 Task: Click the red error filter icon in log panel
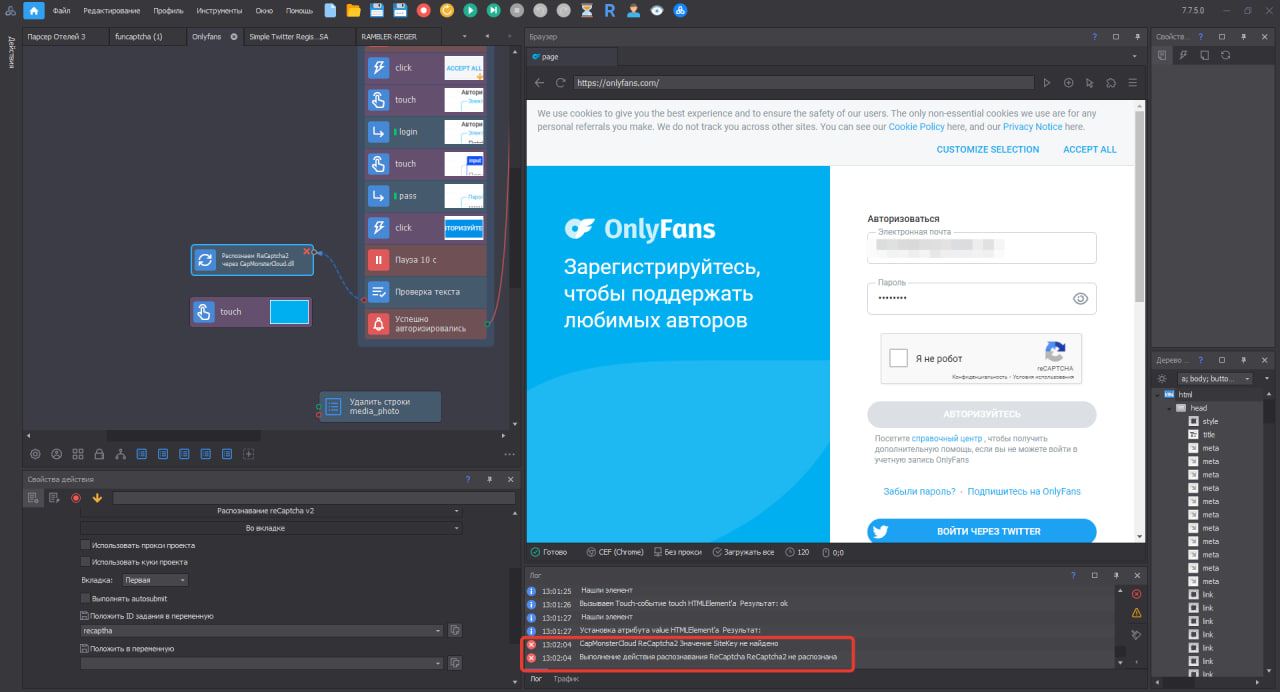(x=1137, y=594)
